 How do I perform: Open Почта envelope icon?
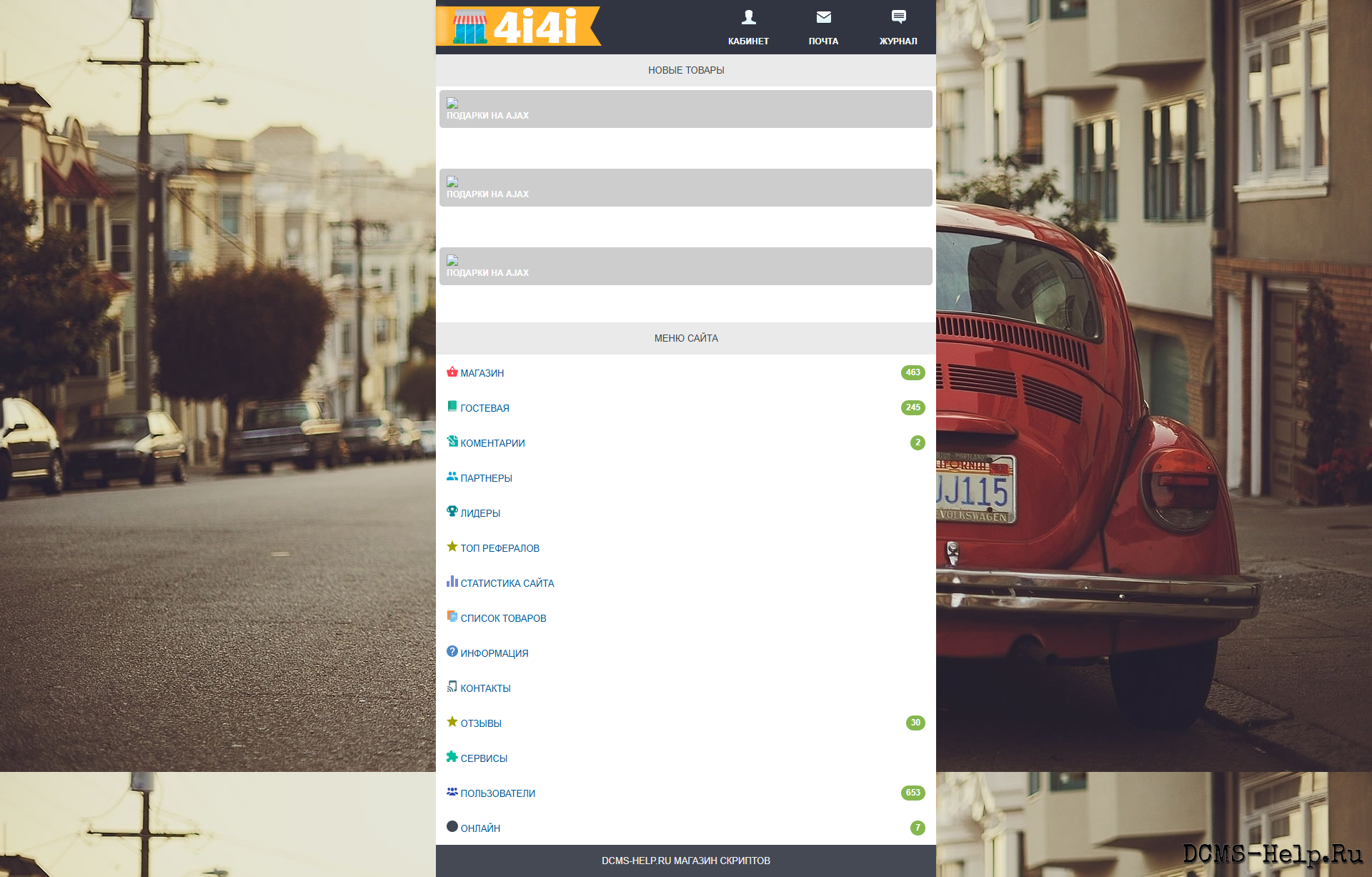pos(823,17)
